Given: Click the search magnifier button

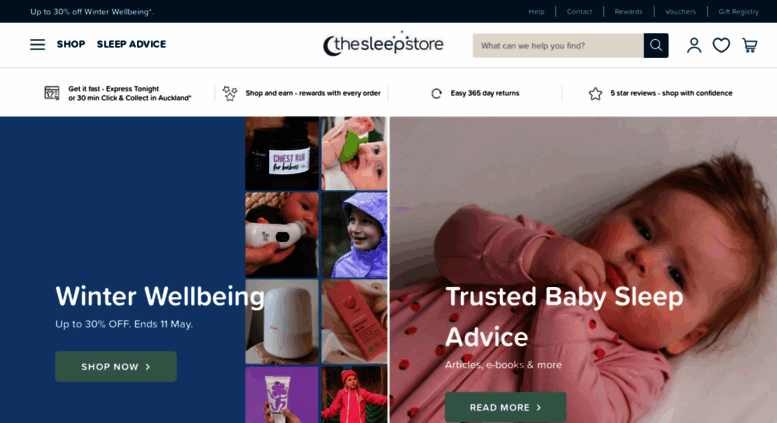Looking at the screenshot, I should click(656, 46).
